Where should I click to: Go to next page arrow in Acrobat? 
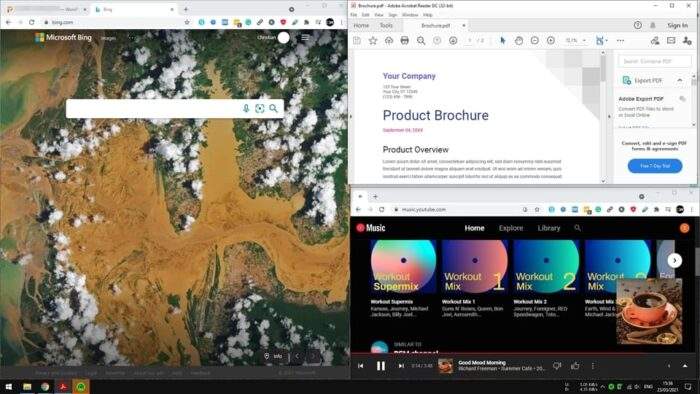(453, 41)
